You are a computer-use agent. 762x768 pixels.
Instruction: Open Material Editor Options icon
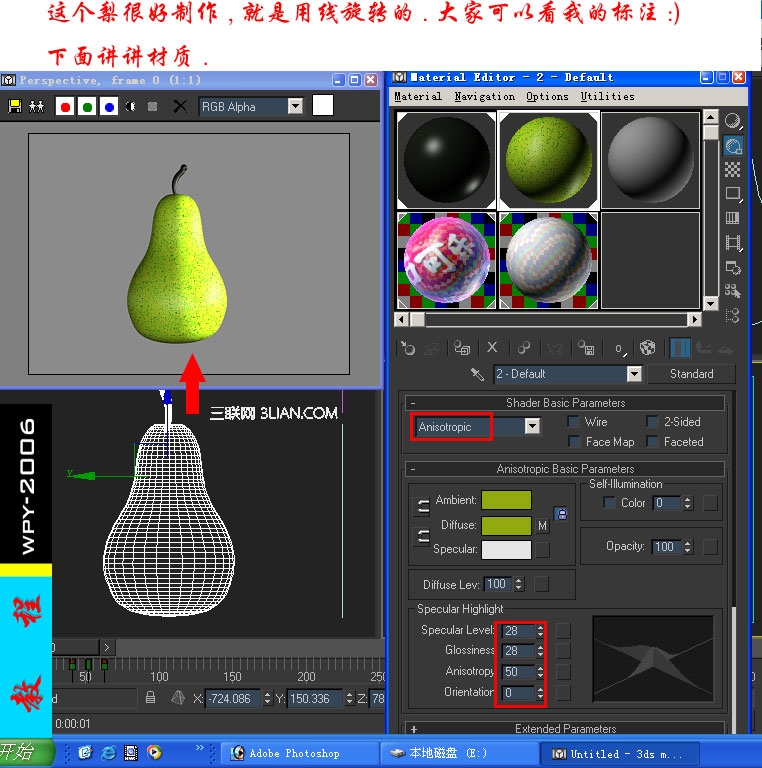pos(733,267)
